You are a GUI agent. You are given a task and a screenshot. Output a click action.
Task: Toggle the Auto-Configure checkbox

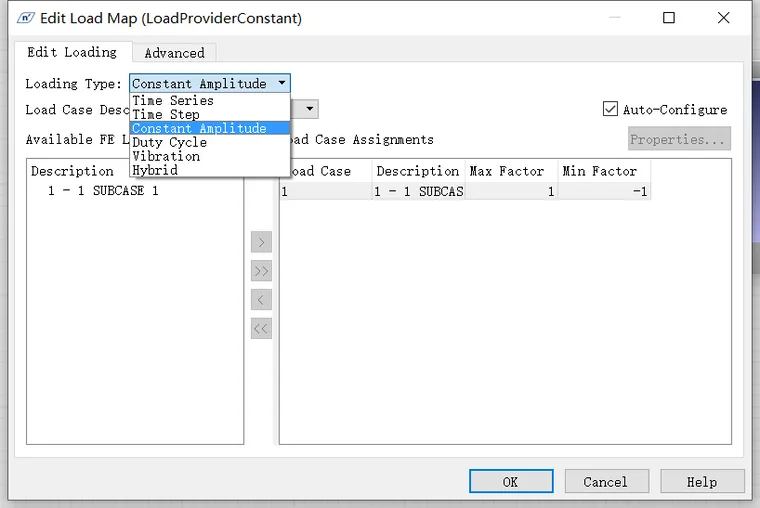(x=610, y=109)
